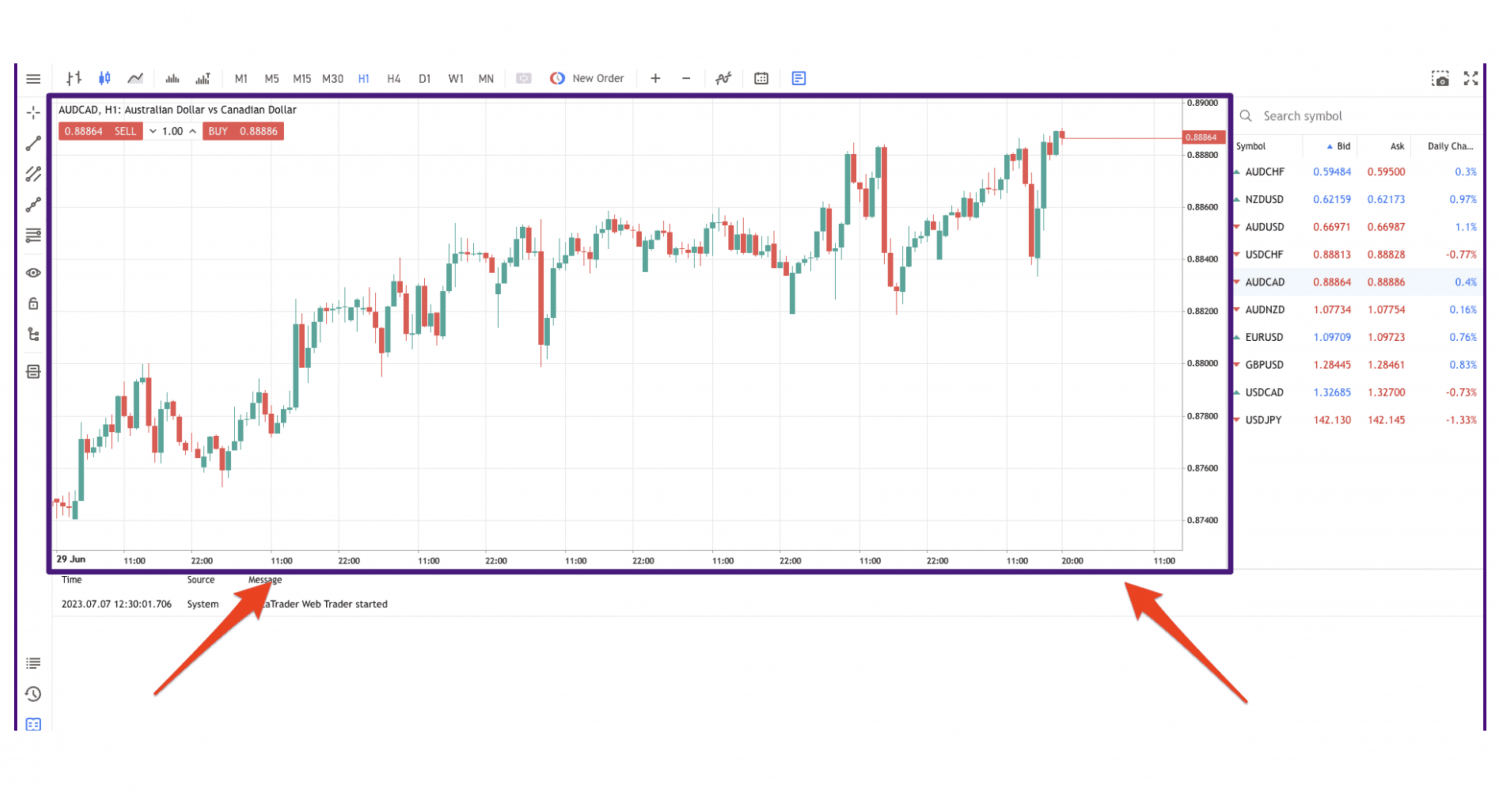Open the hamburger main menu

[x=32, y=78]
